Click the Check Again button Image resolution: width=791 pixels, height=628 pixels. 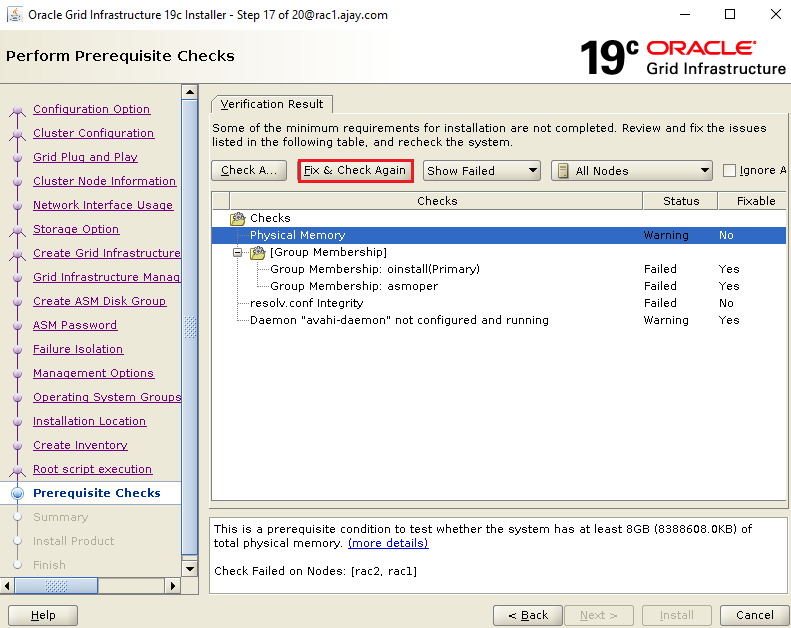[249, 170]
